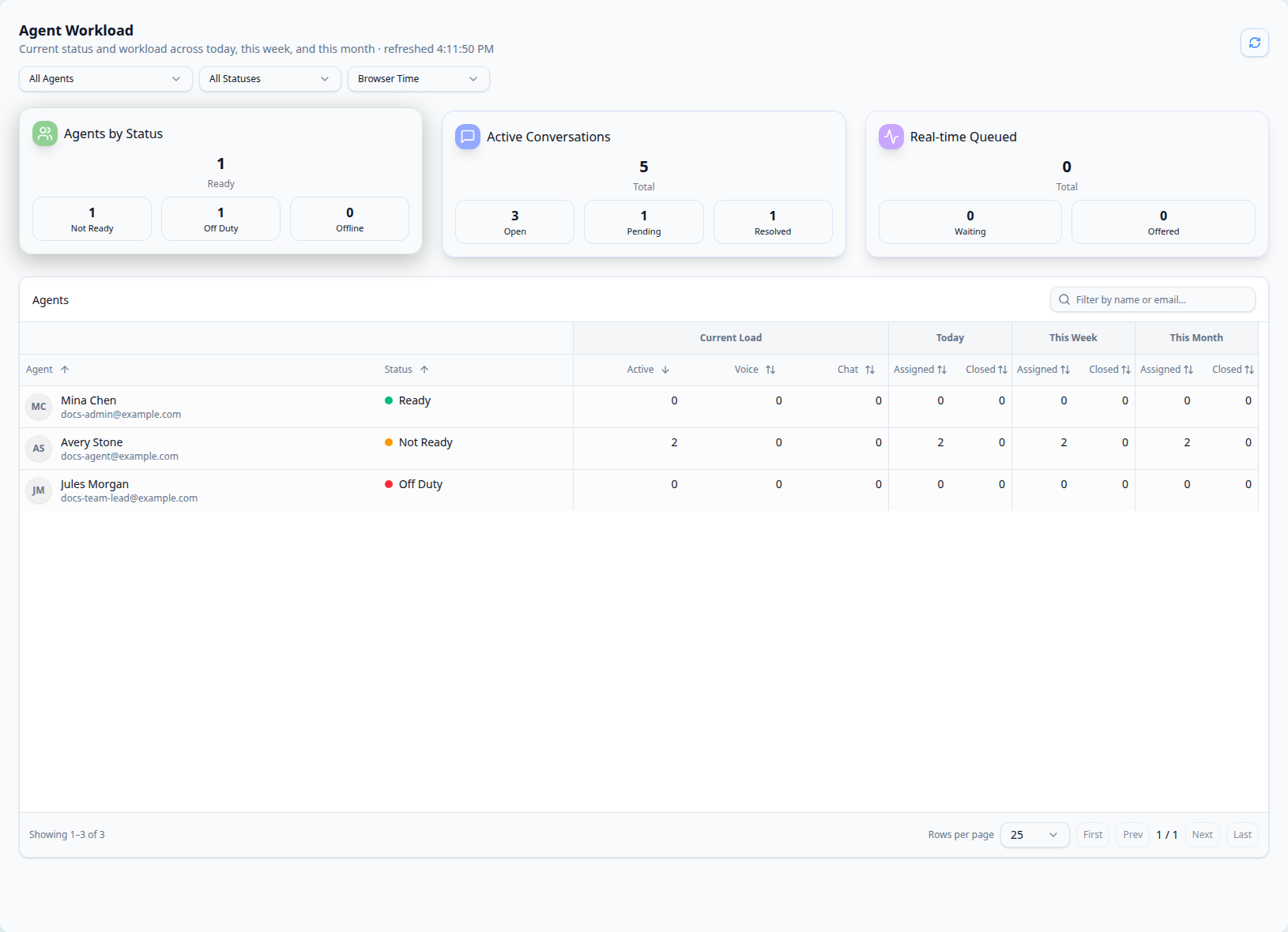This screenshot has height=932, width=1288.
Task: Select the Offline status tile
Action: pyautogui.click(x=349, y=219)
